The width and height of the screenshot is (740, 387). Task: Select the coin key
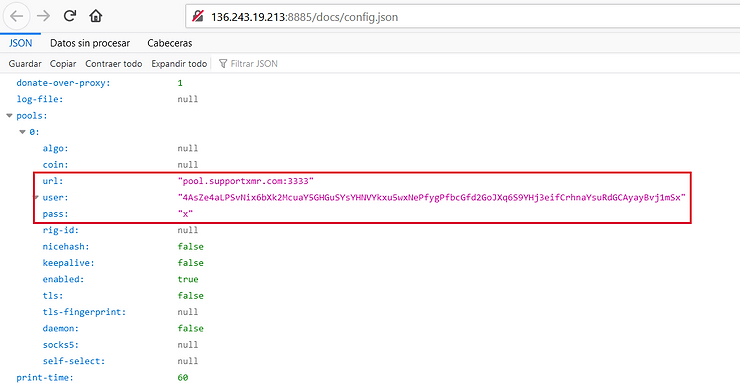(x=55, y=165)
